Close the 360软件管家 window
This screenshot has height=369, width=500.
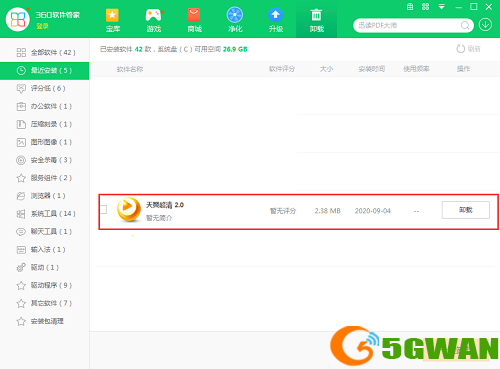point(489,7)
